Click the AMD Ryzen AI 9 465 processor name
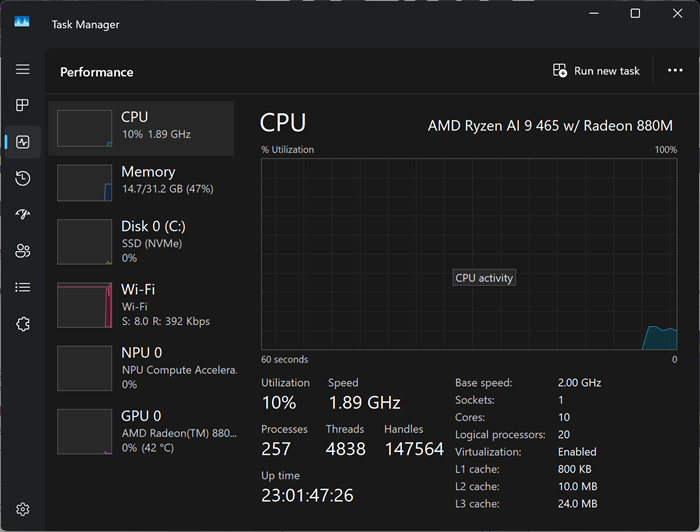This screenshot has width=700, height=532. [x=550, y=126]
